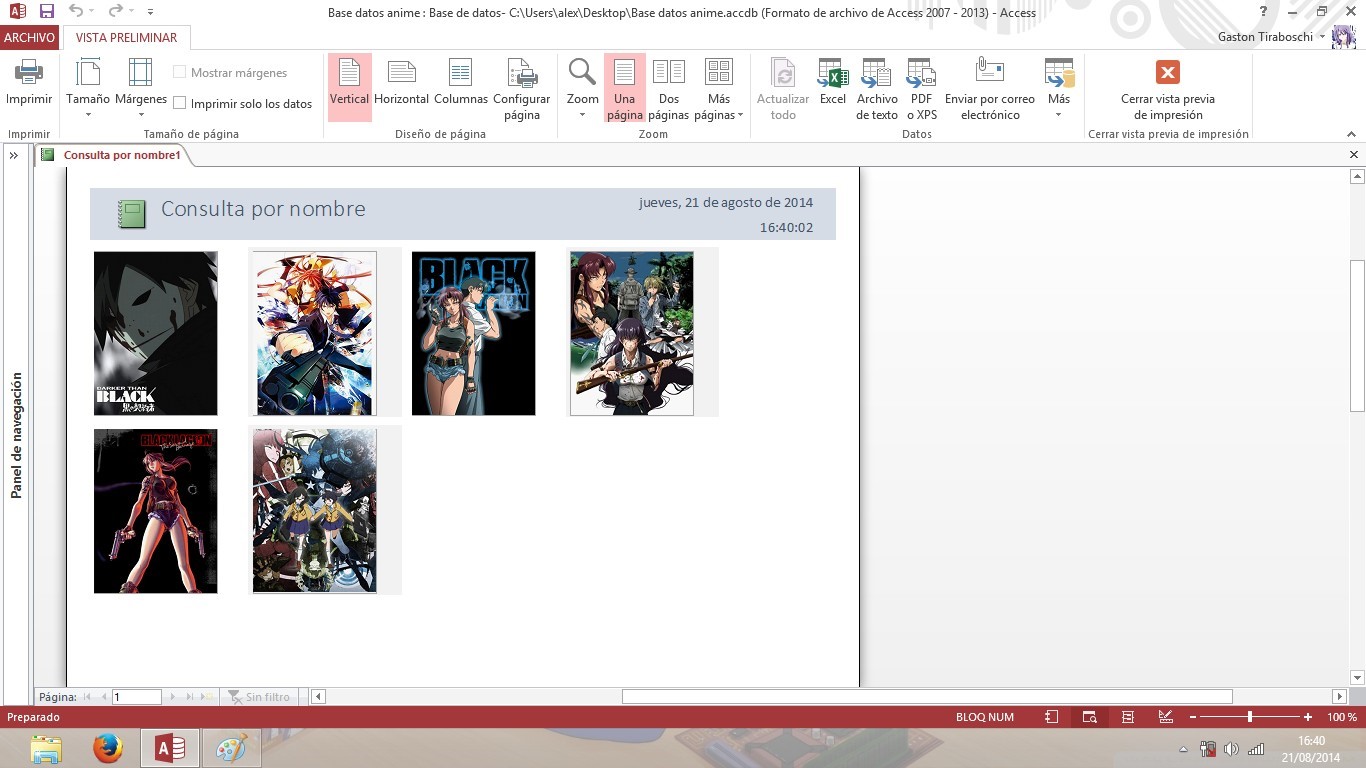This screenshot has width=1366, height=768.
Task: Select the VISTA PRELIMINAR ribbon tab
Action: [126, 37]
